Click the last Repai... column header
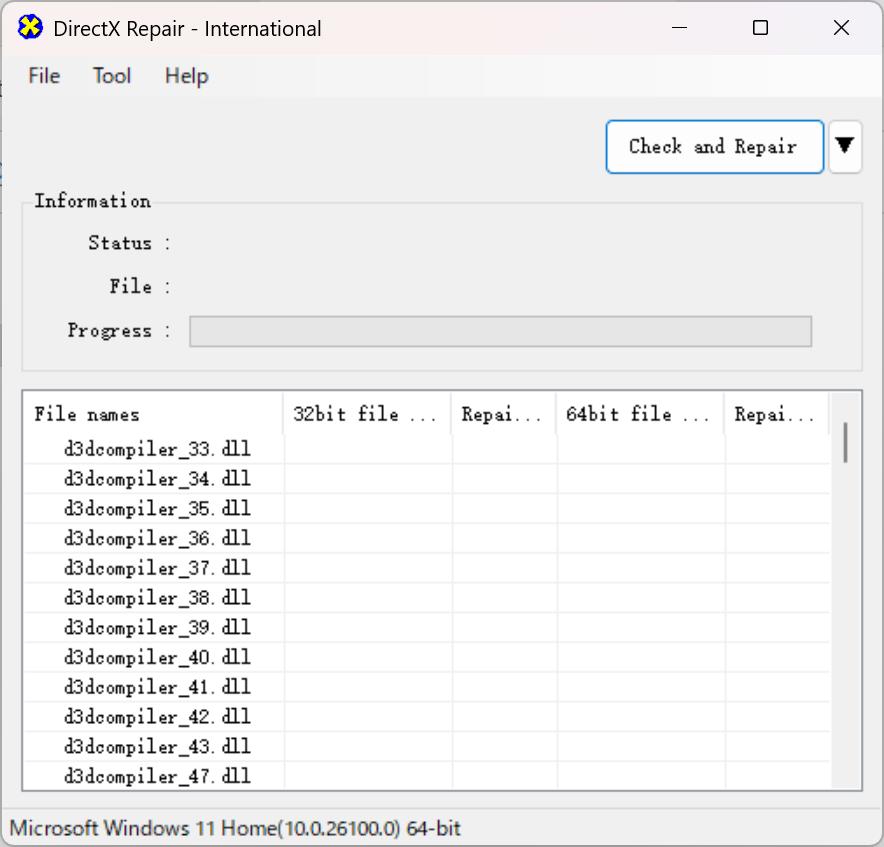Viewport: 884px width, 847px height. (x=776, y=414)
